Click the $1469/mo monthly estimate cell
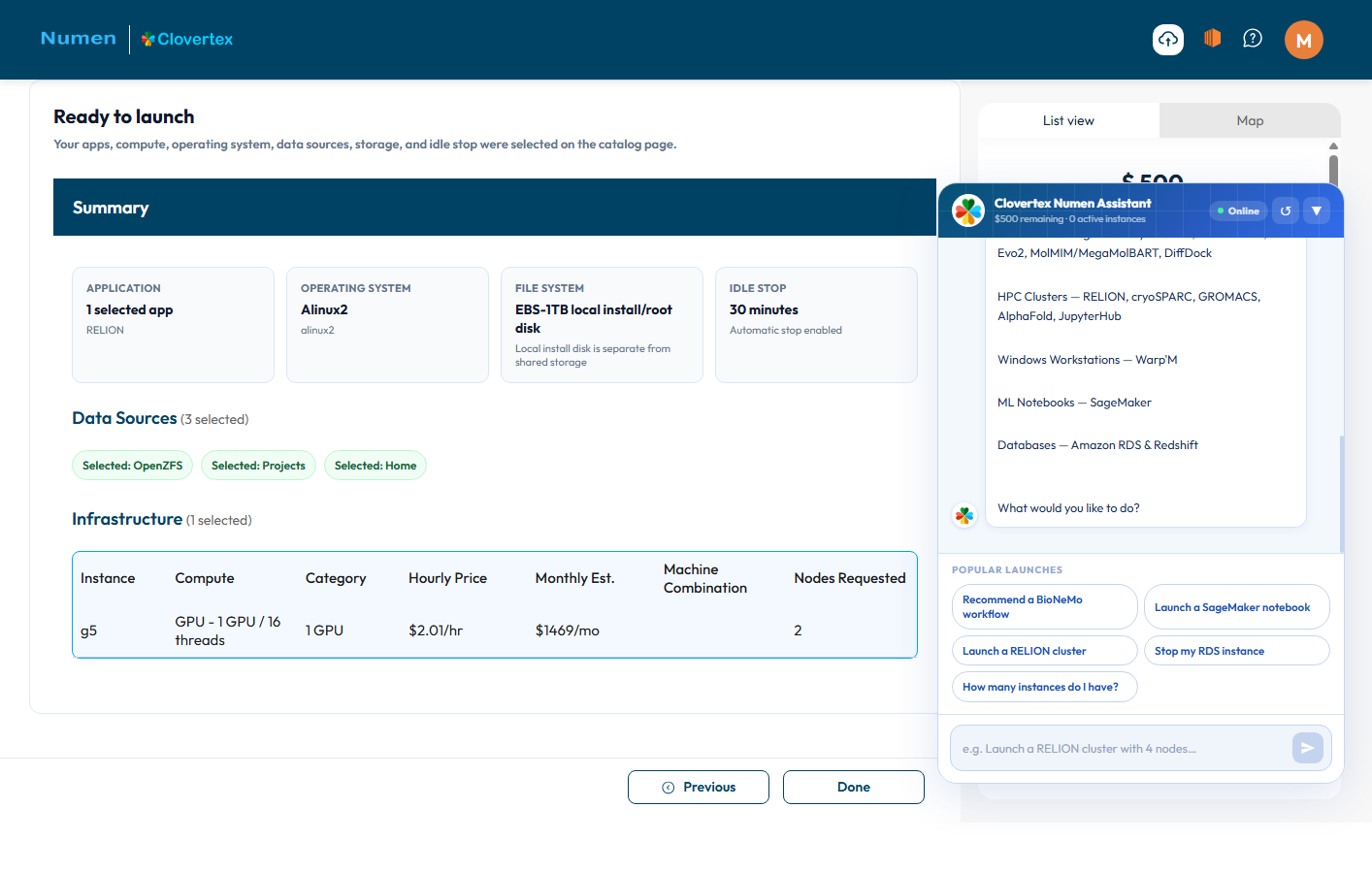 click(568, 630)
